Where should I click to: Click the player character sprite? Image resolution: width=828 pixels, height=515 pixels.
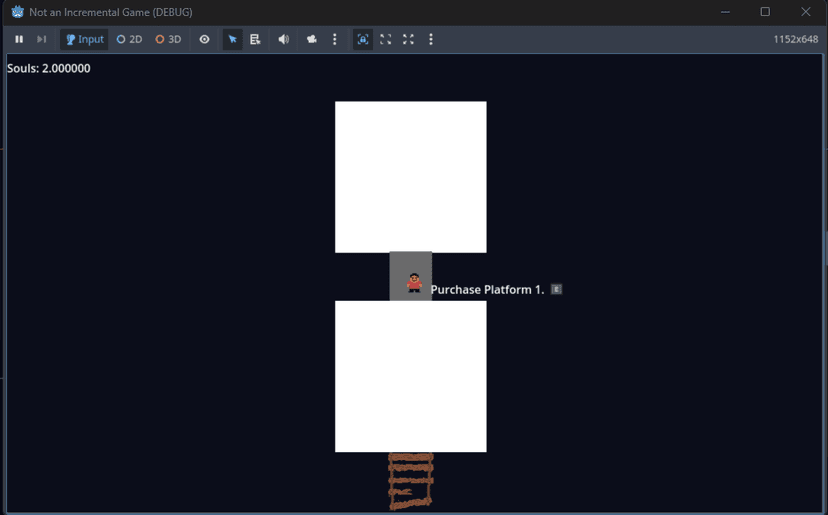(414, 283)
